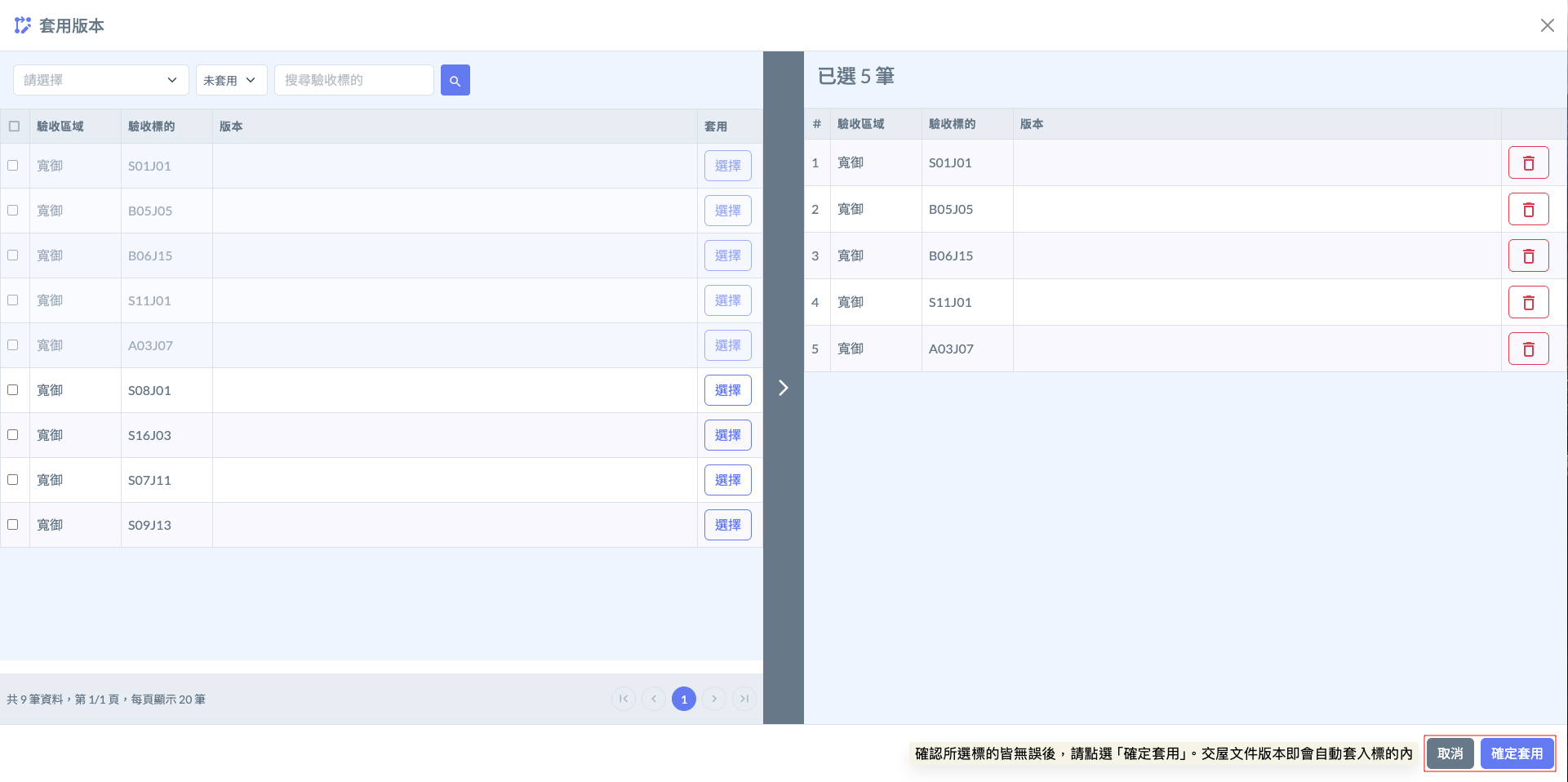Image resolution: width=1568 pixels, height=782 pixels.
Task: Click the right-arrow transfer chevron
Action: (x=783, y=388)
